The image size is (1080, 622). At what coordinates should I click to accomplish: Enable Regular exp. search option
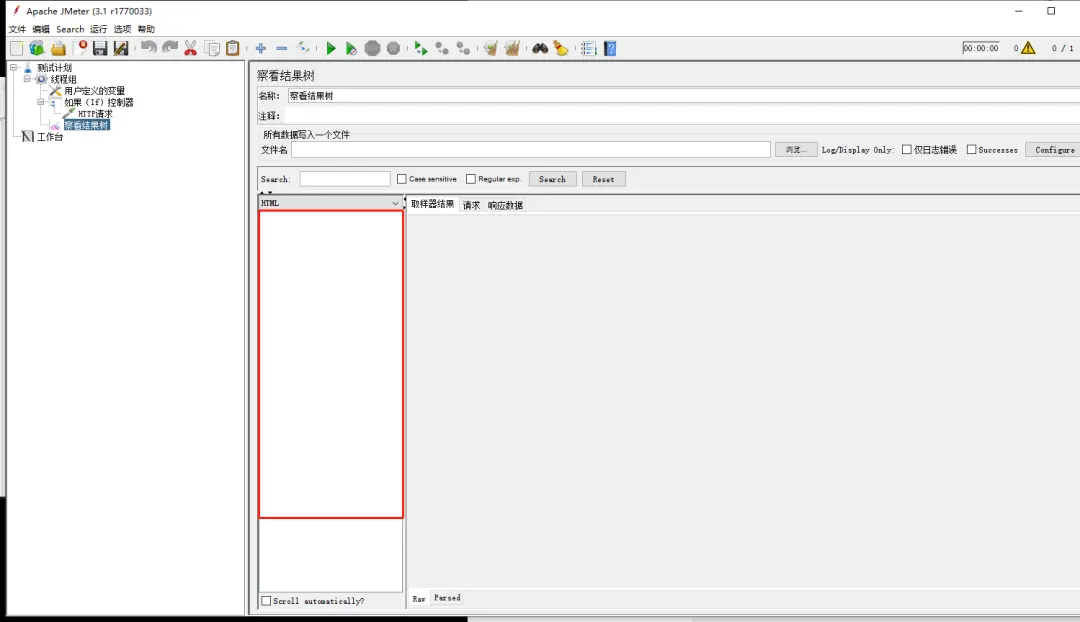pyautogui.click(x=470, y=179)
